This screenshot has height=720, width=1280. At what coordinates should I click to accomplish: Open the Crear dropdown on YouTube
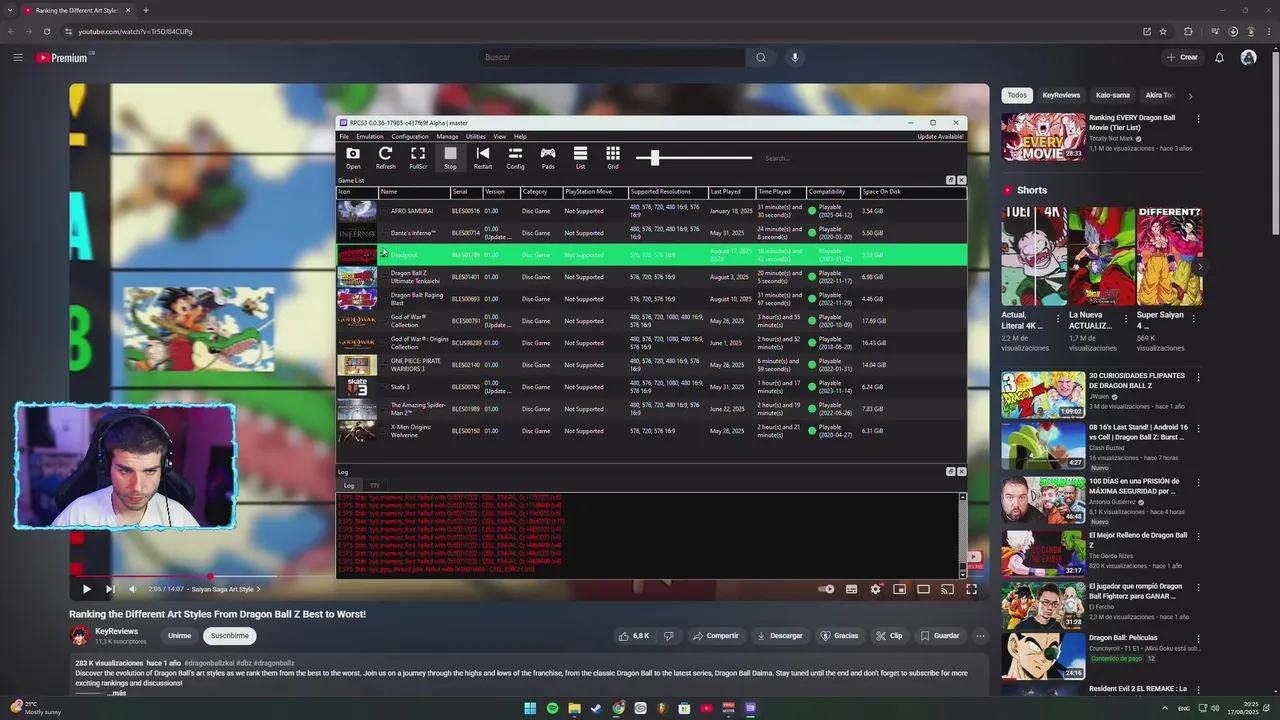point(1181,57)
